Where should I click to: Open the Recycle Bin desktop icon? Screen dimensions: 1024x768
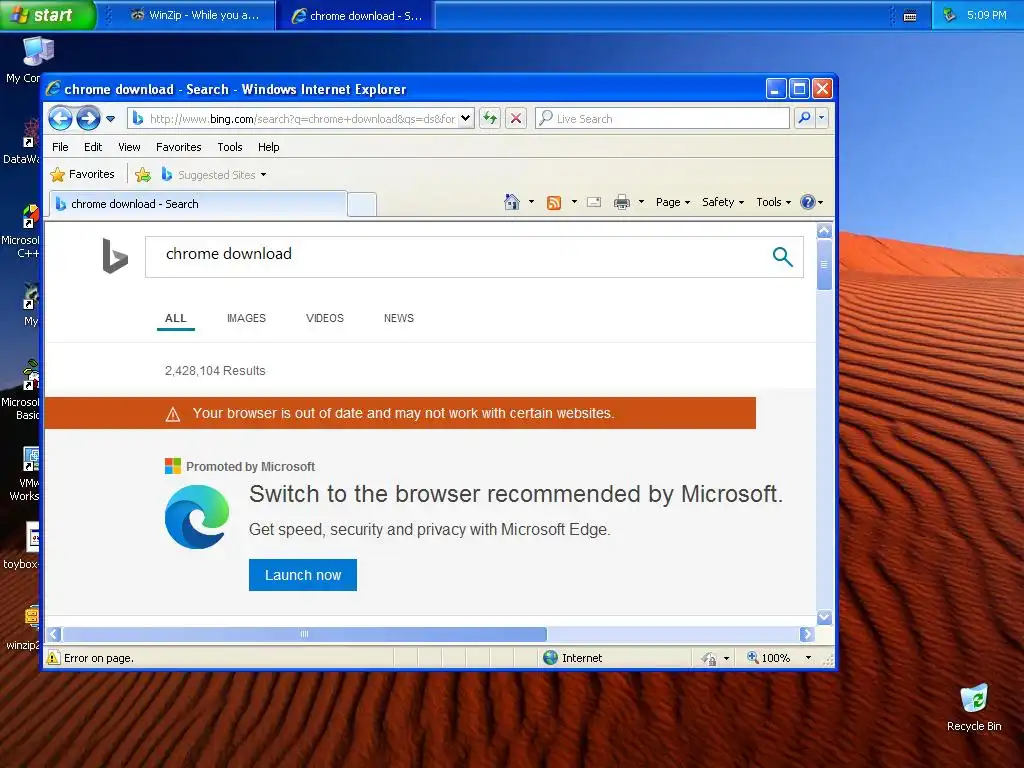tap(974, 707)
